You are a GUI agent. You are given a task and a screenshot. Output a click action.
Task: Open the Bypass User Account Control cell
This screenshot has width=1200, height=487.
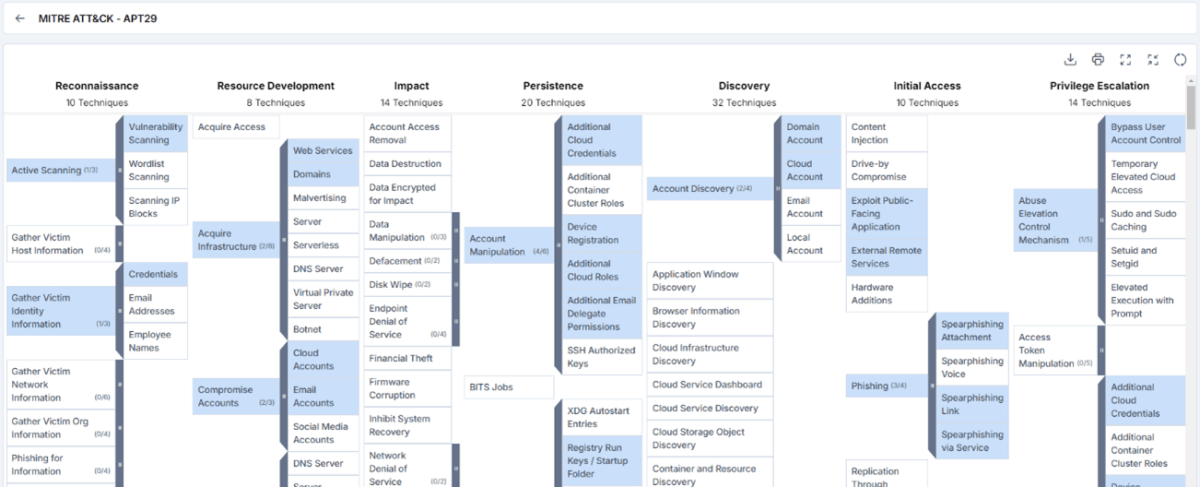pos(1145,133)
